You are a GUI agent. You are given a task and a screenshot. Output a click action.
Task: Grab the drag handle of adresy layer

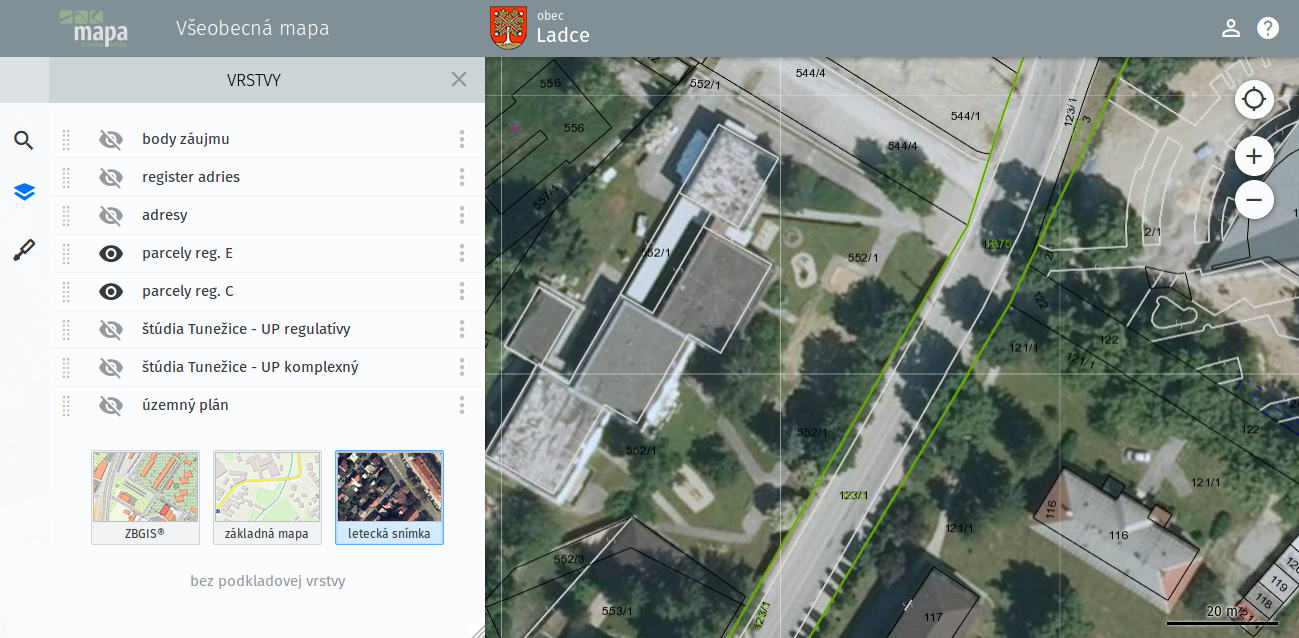(x=66, y=215)
